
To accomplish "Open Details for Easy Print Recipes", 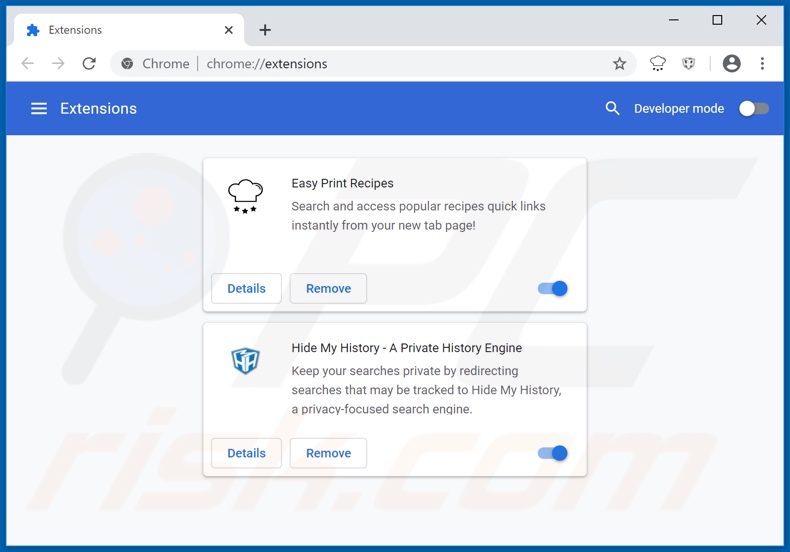I will pyautogui.click(x=246, y=289).
